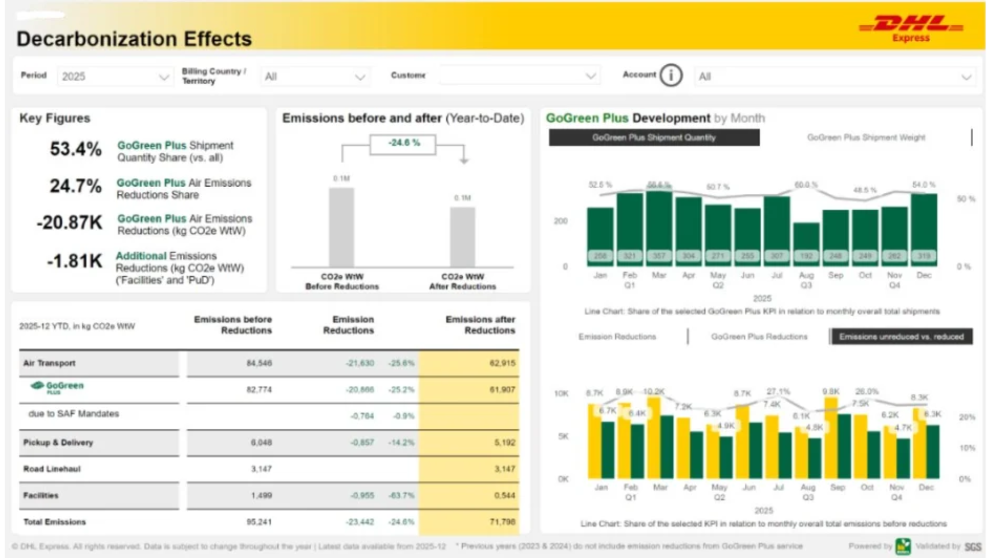Click the 2025-12 YTD, in kg CO2e WtW label
This screenshot has width=991, height=558.
click(77, 326)
